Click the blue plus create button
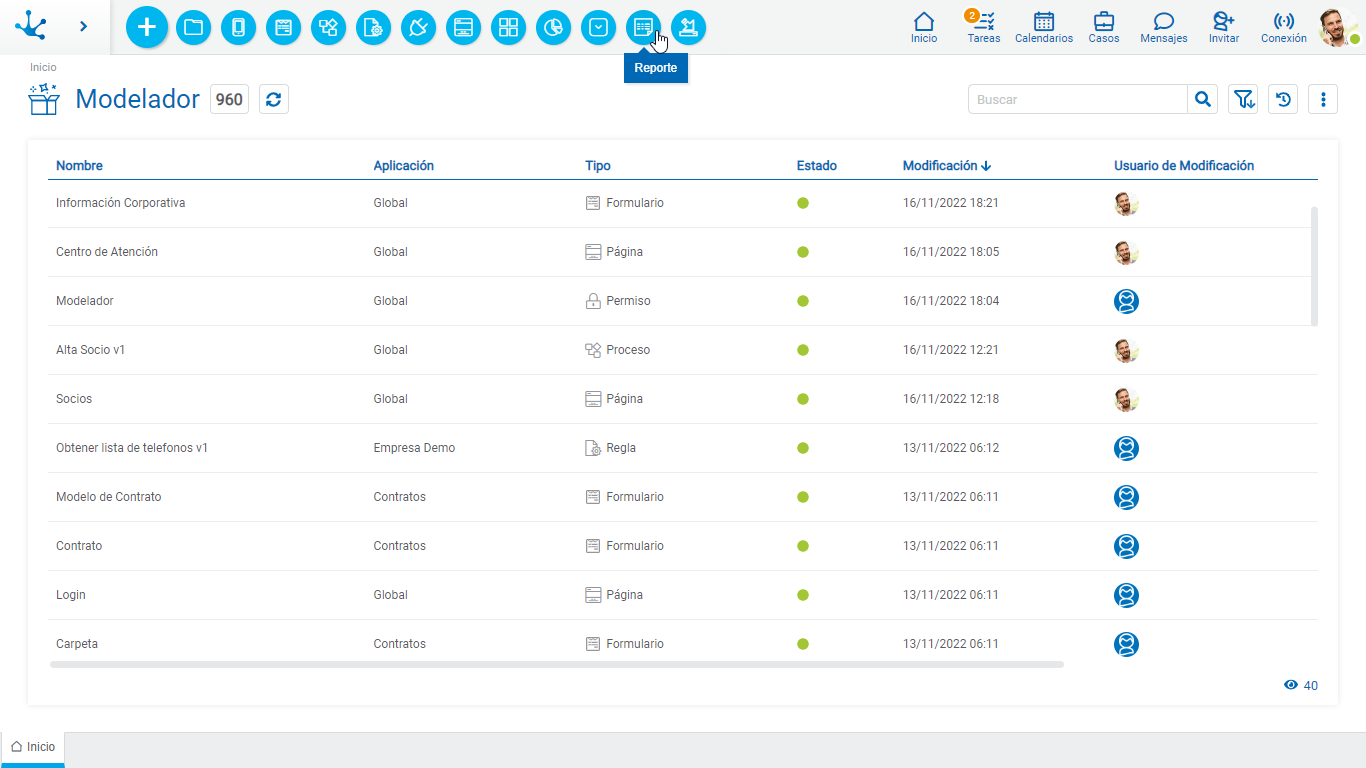 [x=147, y=27]
